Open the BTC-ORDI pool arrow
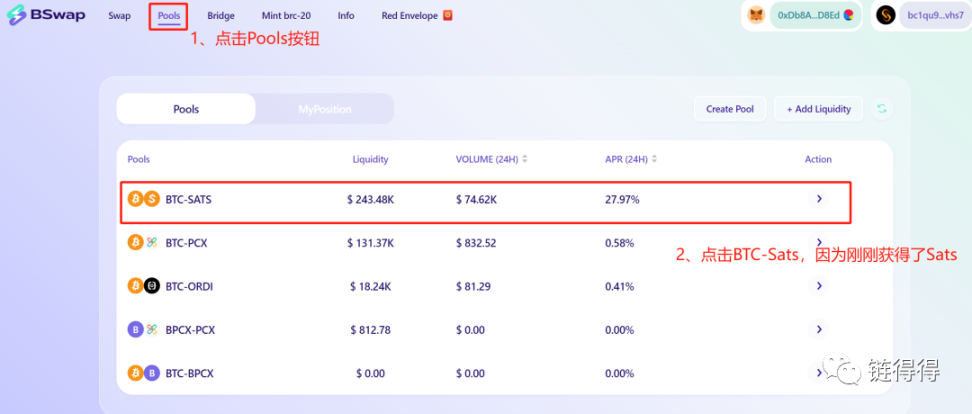Screen dimensions: 972x414 pyautogui.click(x=819, y=286)
